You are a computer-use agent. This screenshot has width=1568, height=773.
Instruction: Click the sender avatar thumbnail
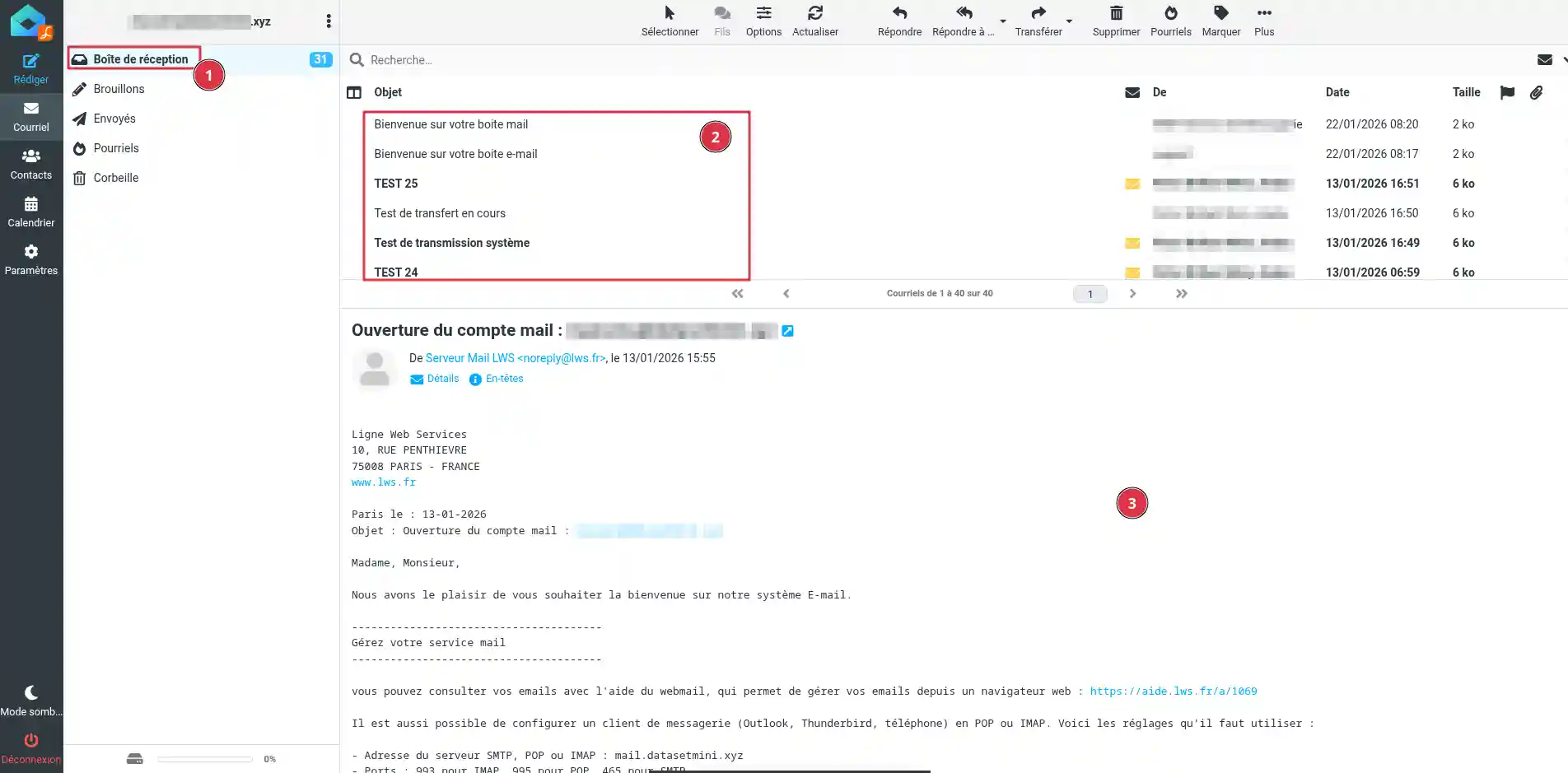pyautogui.click(x=375, y=369)
